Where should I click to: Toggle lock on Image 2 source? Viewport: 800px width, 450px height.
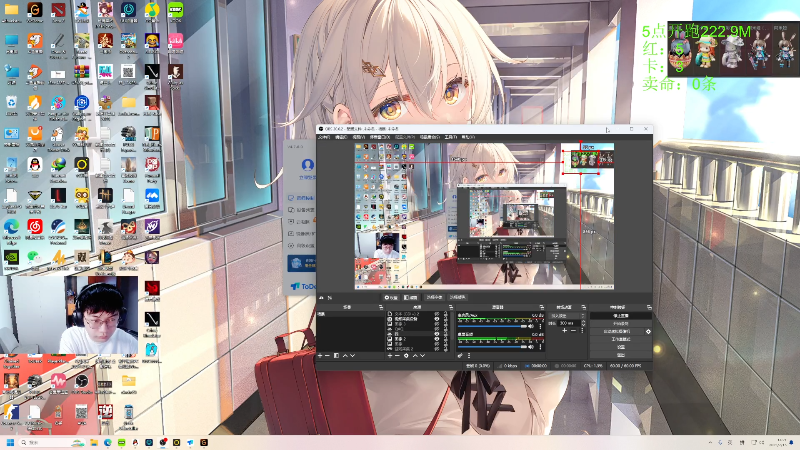click(446, 339)
